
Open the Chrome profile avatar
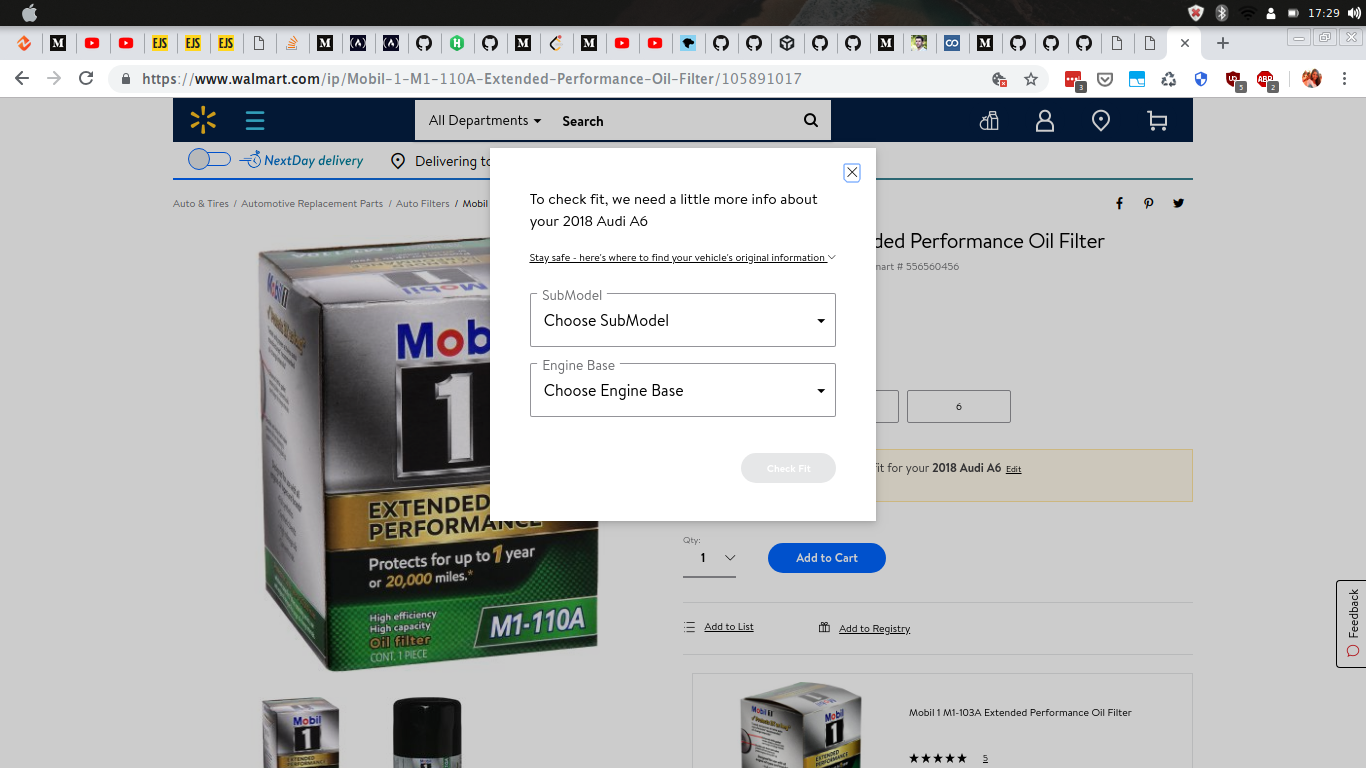coord(1312,78)
